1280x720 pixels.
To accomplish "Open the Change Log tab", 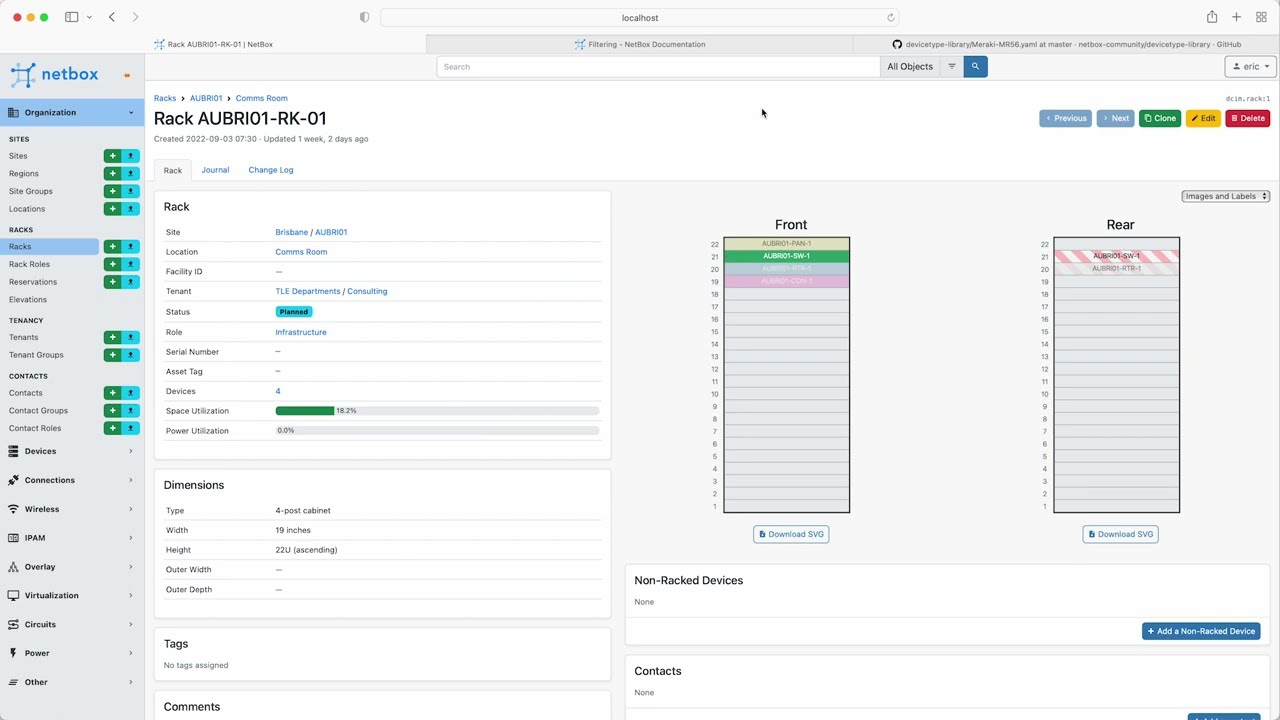I will click(270, 170).
